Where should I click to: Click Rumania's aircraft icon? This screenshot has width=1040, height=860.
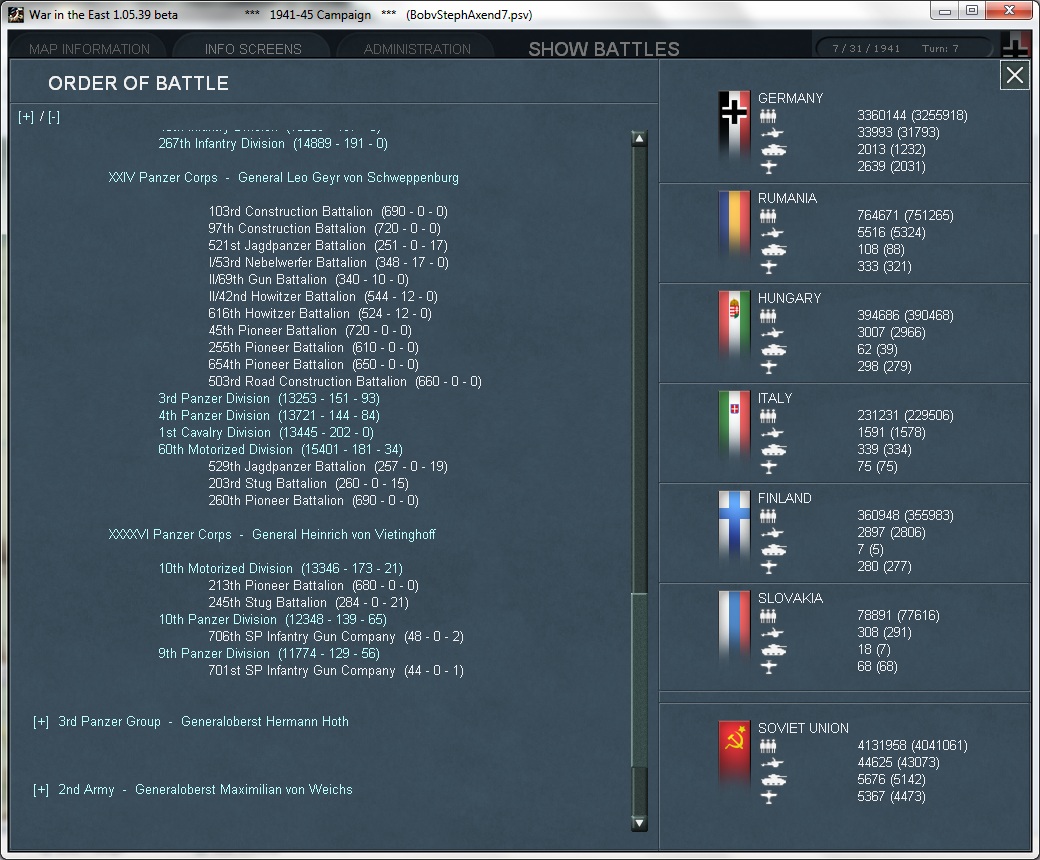(769, 267)
